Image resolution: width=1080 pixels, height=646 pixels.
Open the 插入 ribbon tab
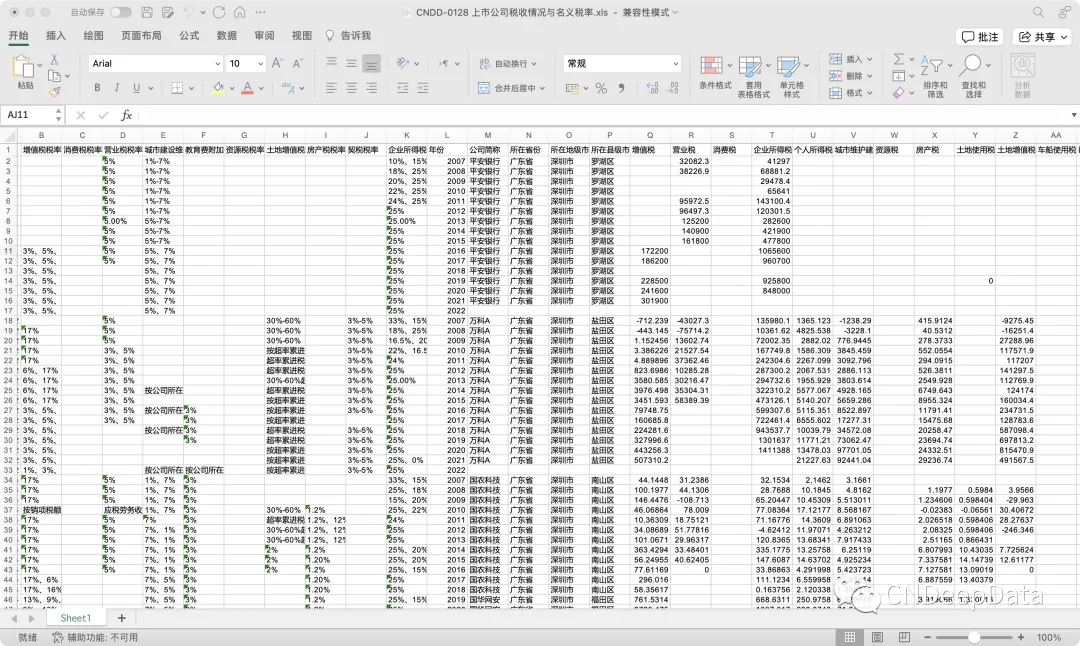click(x=56, y=36)
